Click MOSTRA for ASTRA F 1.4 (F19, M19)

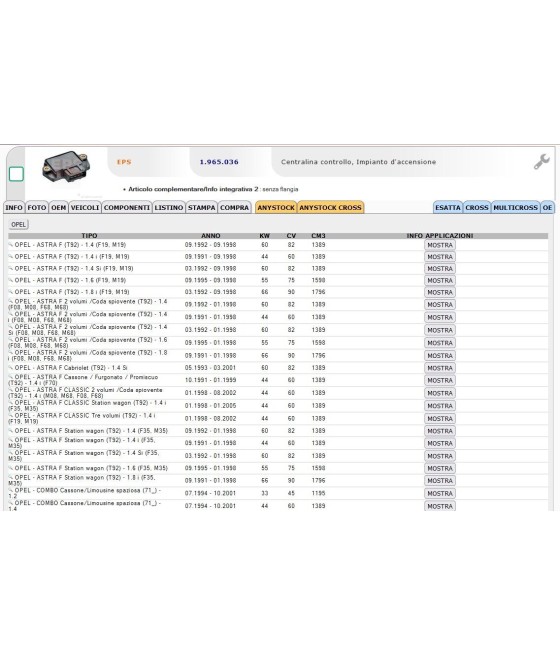[440, 245]
